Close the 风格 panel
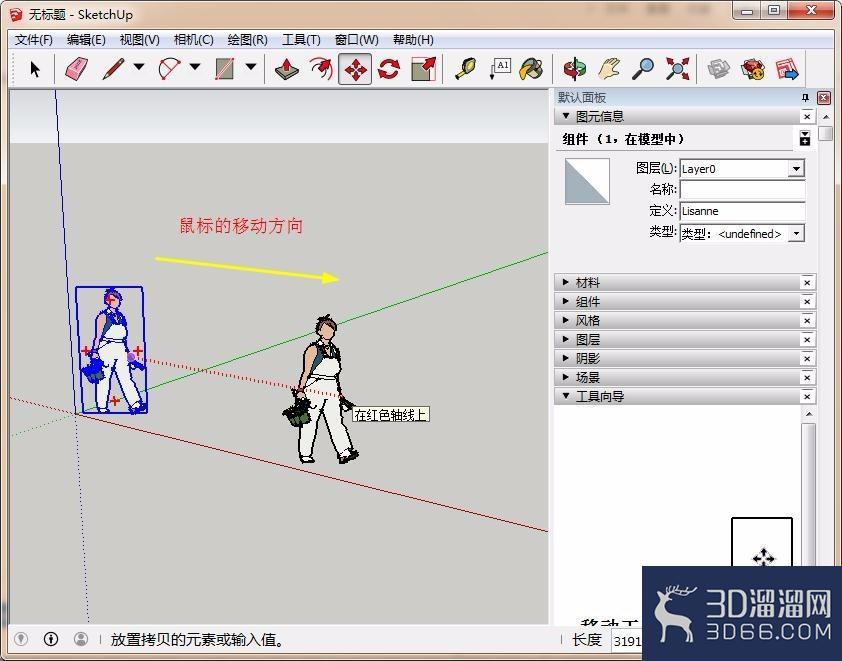Viewport: 842px width, 661px height. coord(807,321)
